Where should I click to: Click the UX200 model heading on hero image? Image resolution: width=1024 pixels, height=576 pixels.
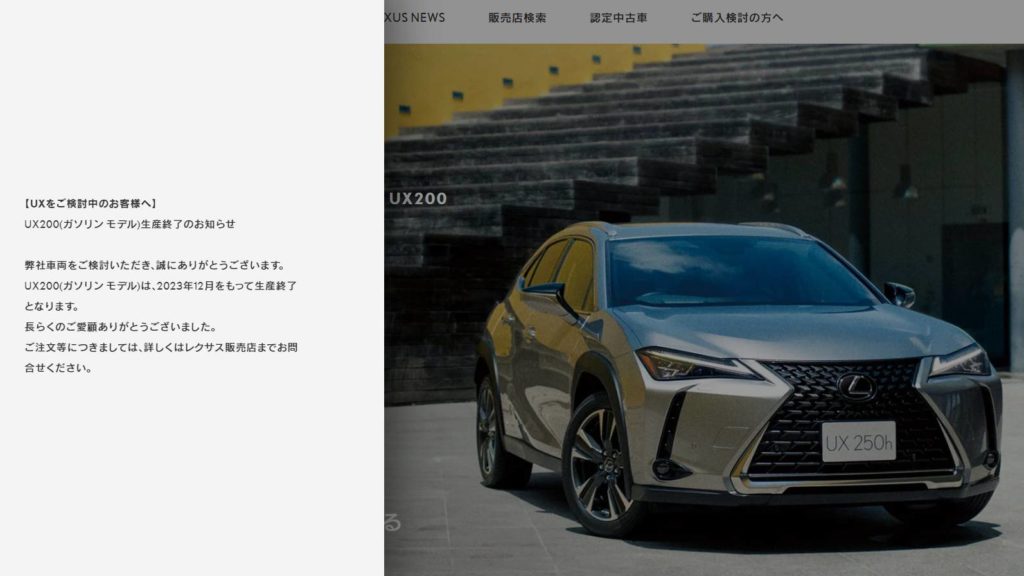(418, 199)
